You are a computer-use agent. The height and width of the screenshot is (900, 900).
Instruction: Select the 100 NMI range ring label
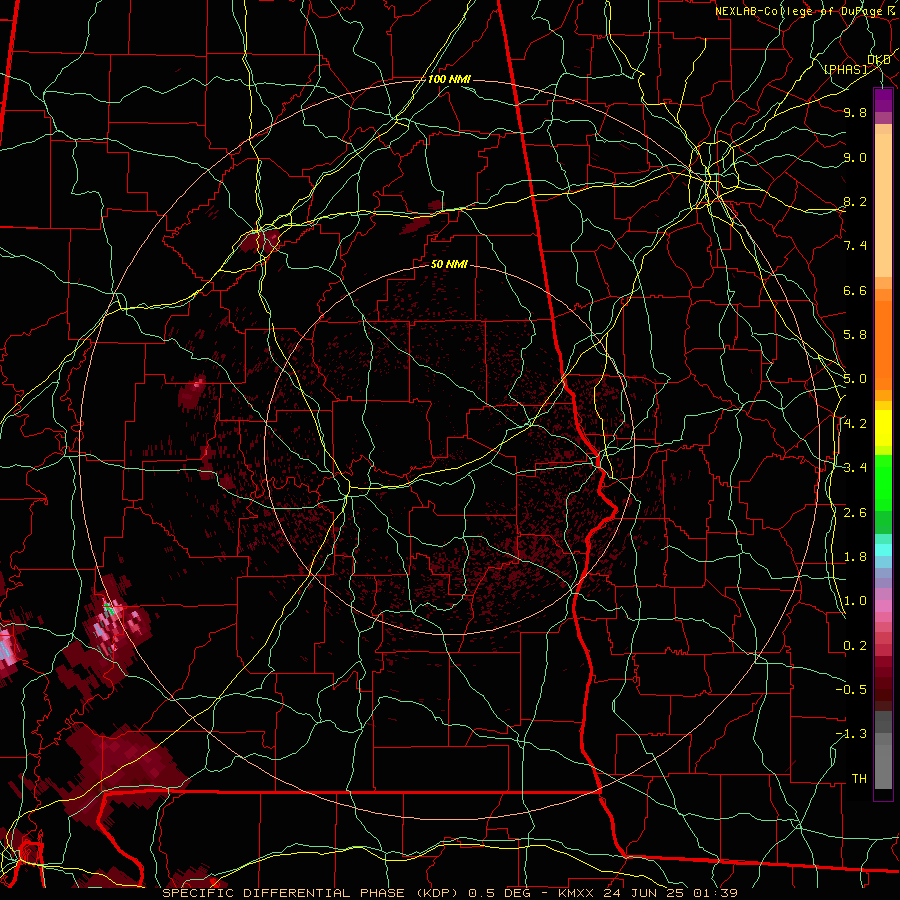point(449,79)
